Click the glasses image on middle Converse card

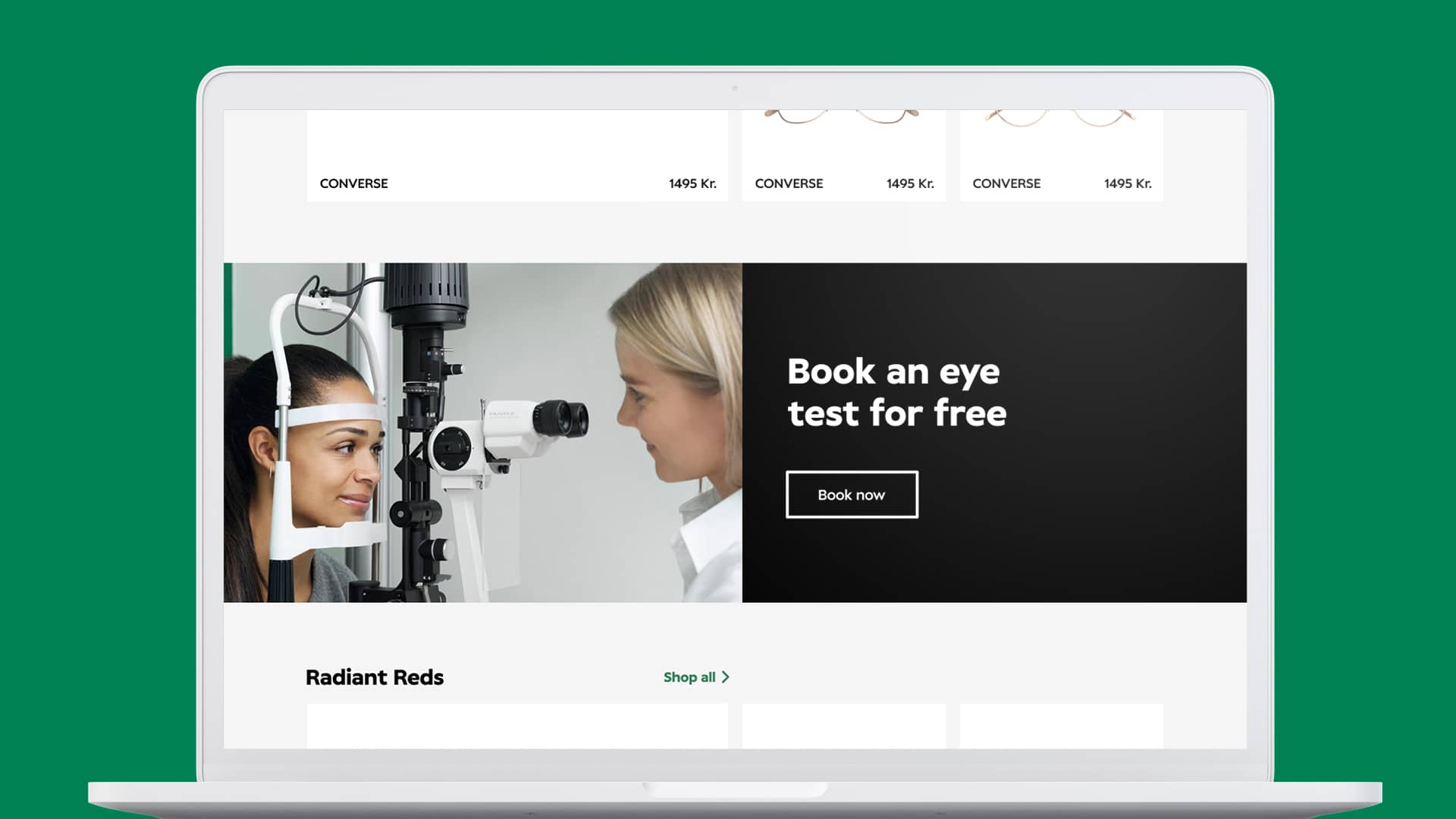pos(842,118)
